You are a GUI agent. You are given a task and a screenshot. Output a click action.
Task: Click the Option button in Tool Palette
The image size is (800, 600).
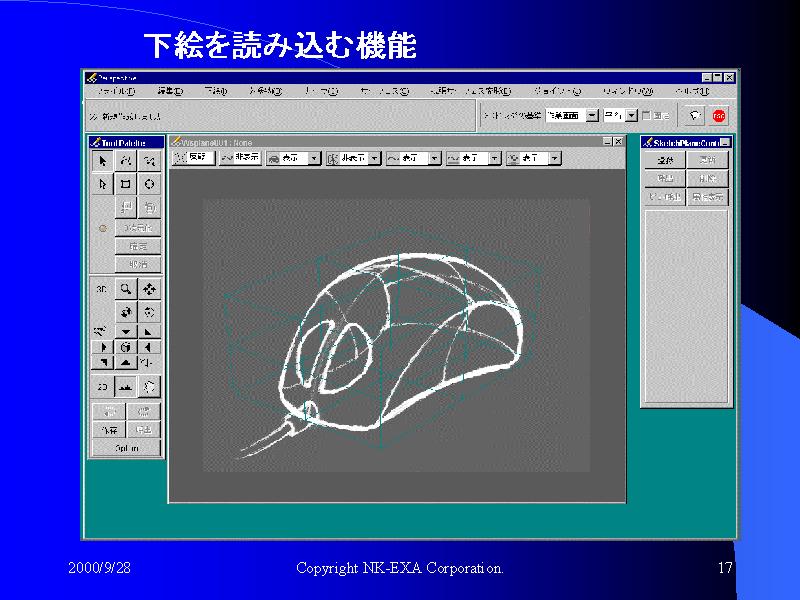tap(126, 448)
